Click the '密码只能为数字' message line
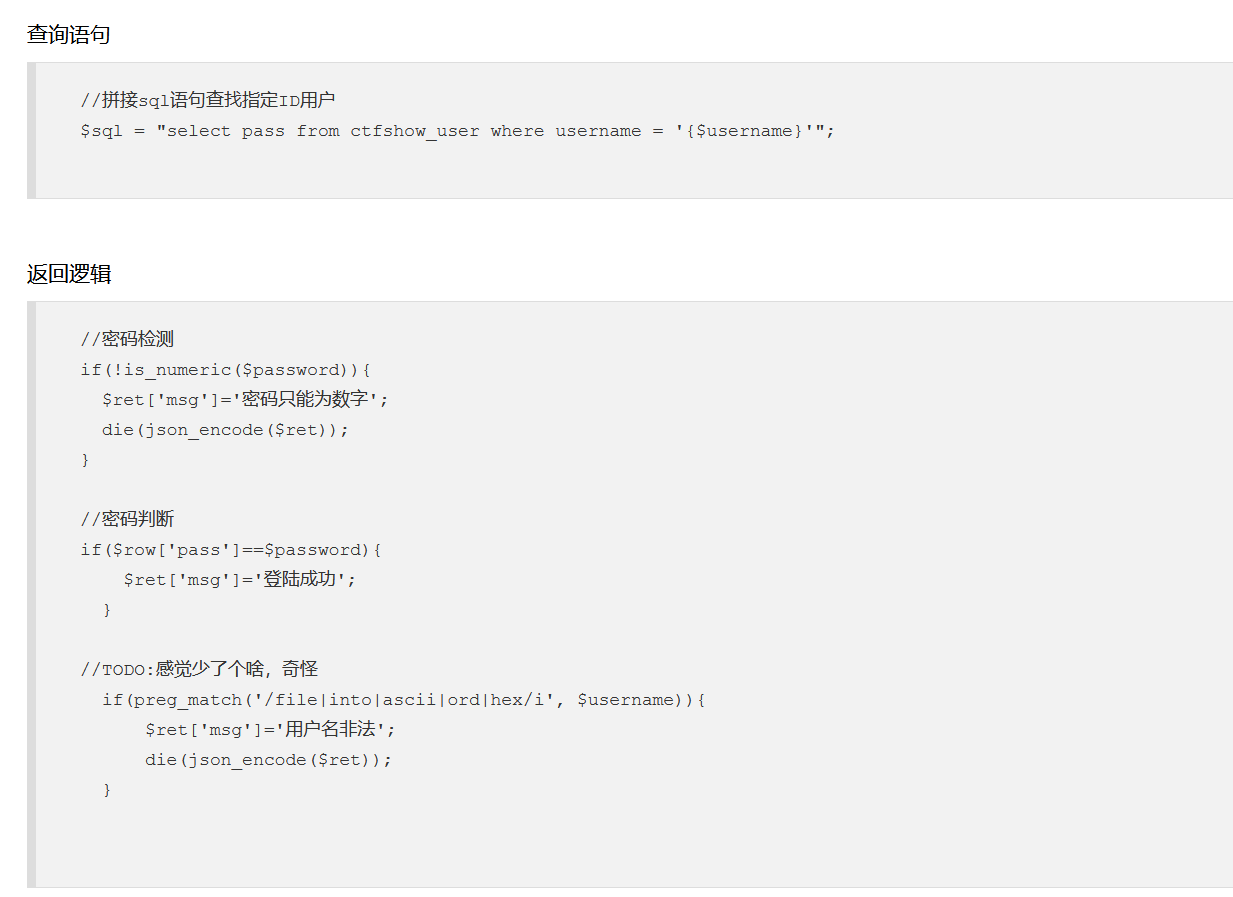1233x897 pixels. pos(245,399)
